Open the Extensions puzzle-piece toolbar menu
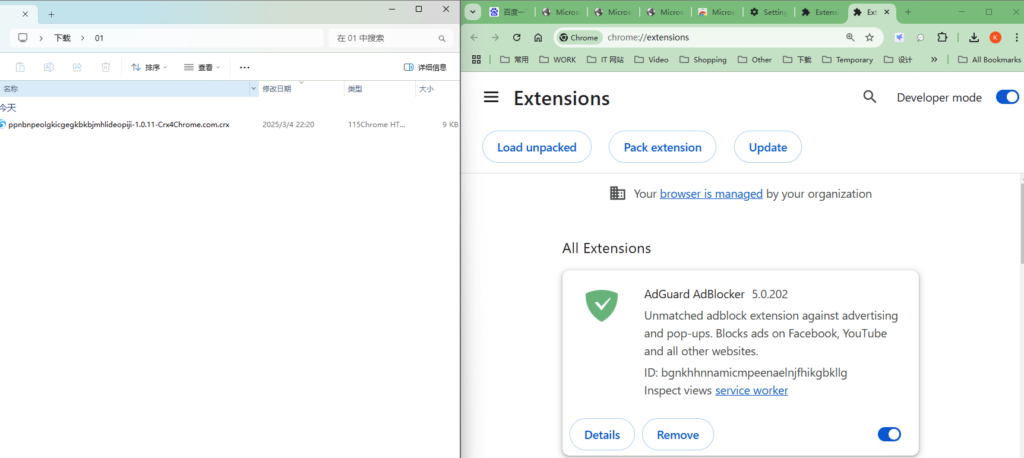The height and width of the screenshot is (458, 1024). coord(942,38)
